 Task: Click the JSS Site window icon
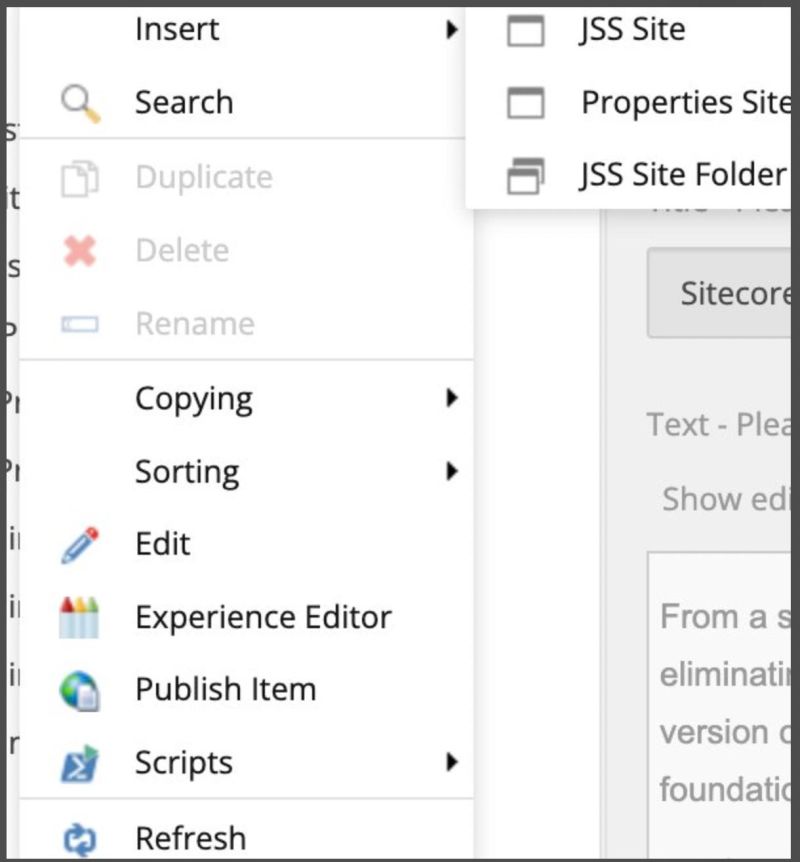pyautogui.click(x=526, y=30)
